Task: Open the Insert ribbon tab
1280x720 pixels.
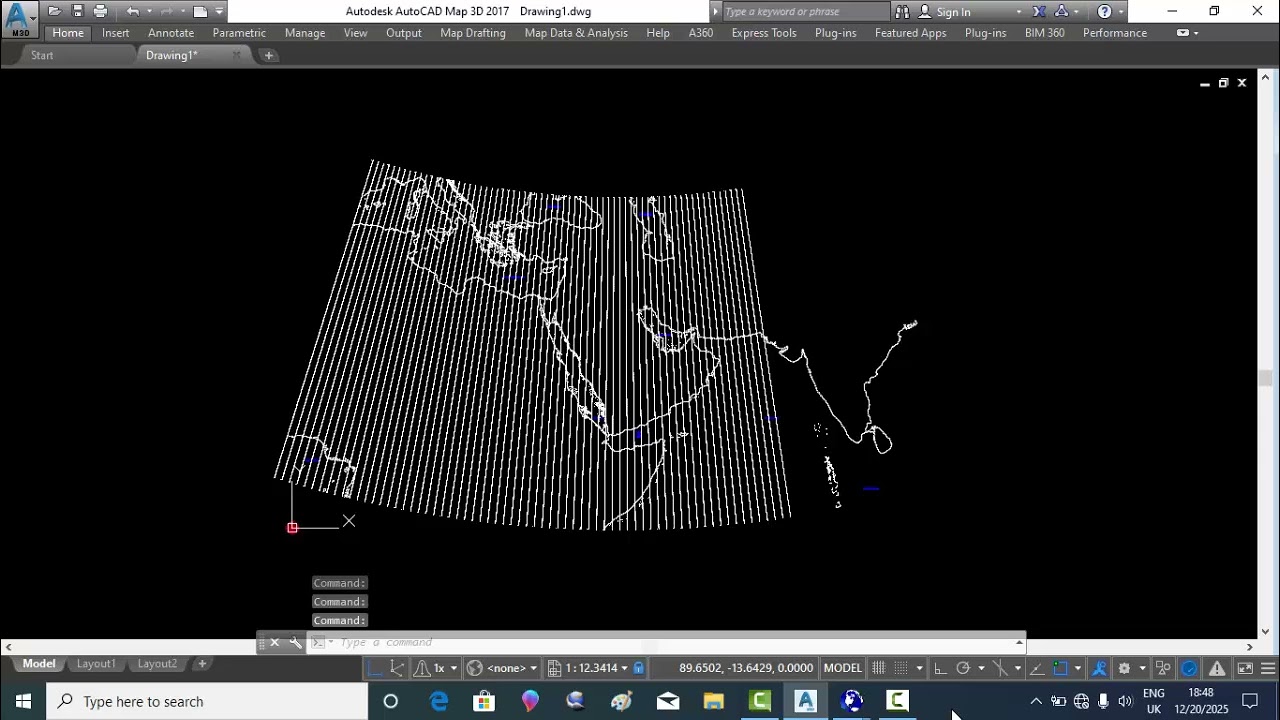Action: [x=115, y=33]
